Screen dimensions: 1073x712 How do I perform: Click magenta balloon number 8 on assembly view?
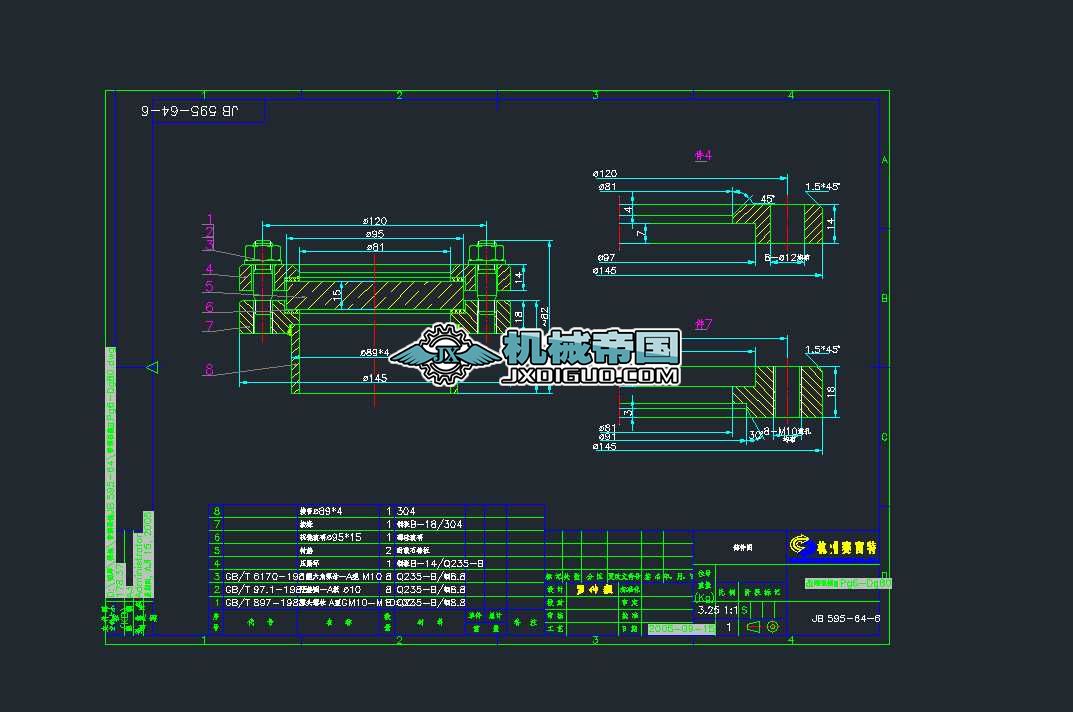(x=209, y=369)
